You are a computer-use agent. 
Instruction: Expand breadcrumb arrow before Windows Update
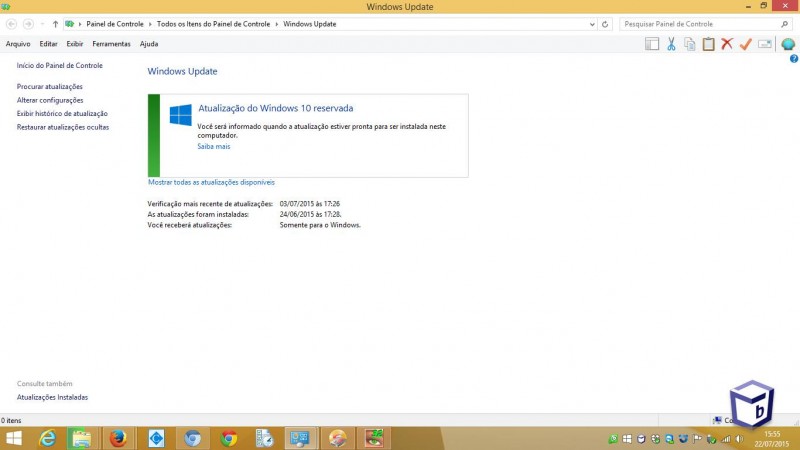point(278,23)
